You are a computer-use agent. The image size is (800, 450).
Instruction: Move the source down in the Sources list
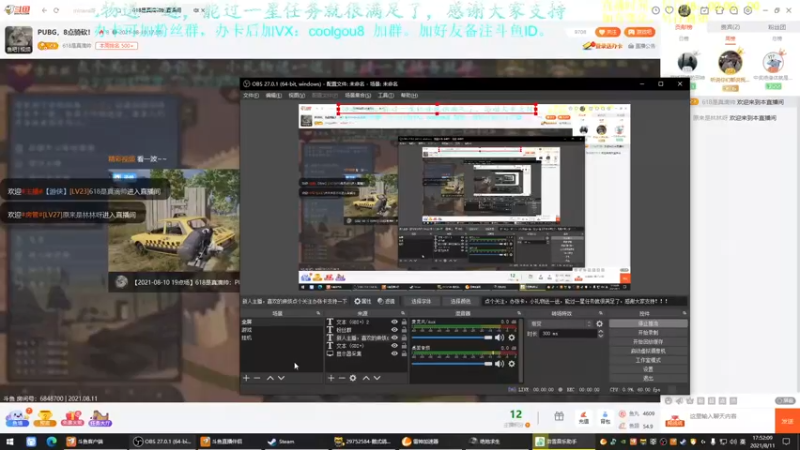(377, 378)
